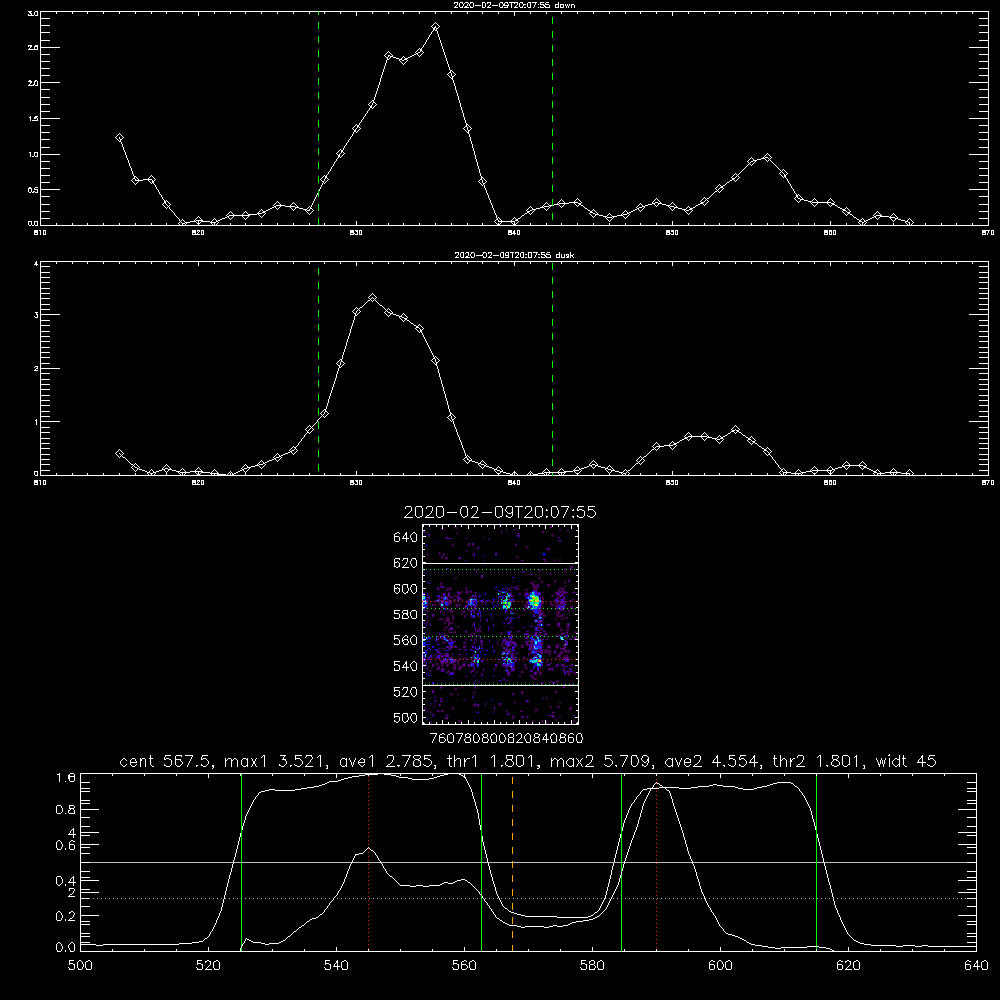The width and height of the screenshot is (1000, 1000).
Task: Select the green vertical line at 615
Action: (x=816, y=862)
